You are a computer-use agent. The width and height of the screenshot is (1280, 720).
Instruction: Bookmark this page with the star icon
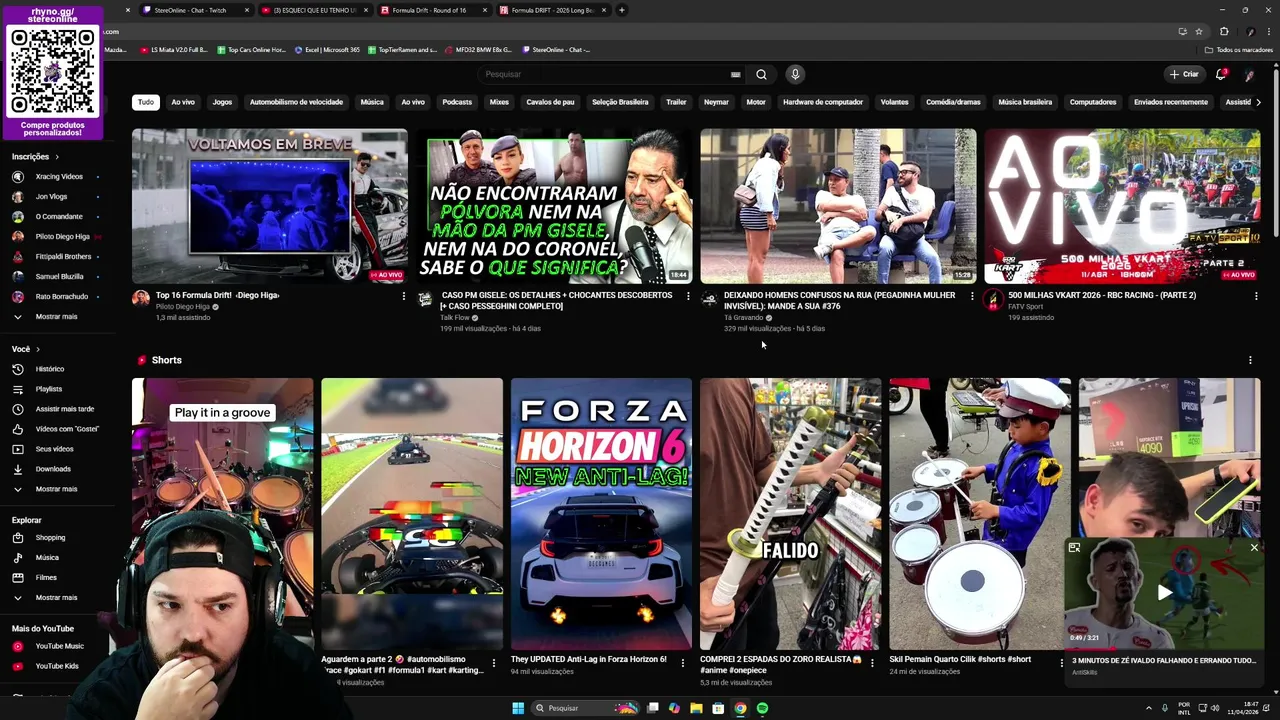click(x=1198, y=31)
